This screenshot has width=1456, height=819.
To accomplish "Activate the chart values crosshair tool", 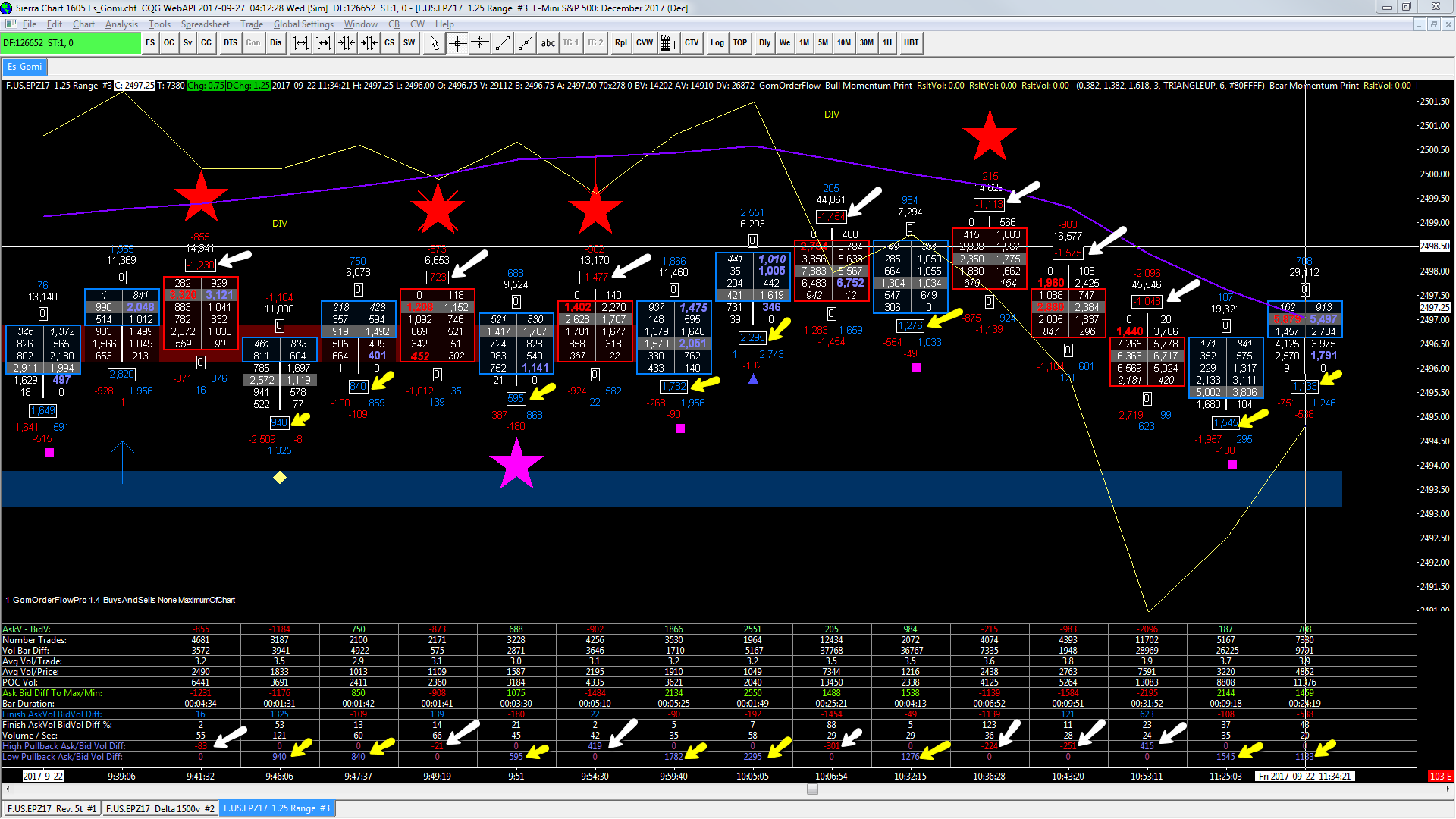I will (x=457, y=43).
